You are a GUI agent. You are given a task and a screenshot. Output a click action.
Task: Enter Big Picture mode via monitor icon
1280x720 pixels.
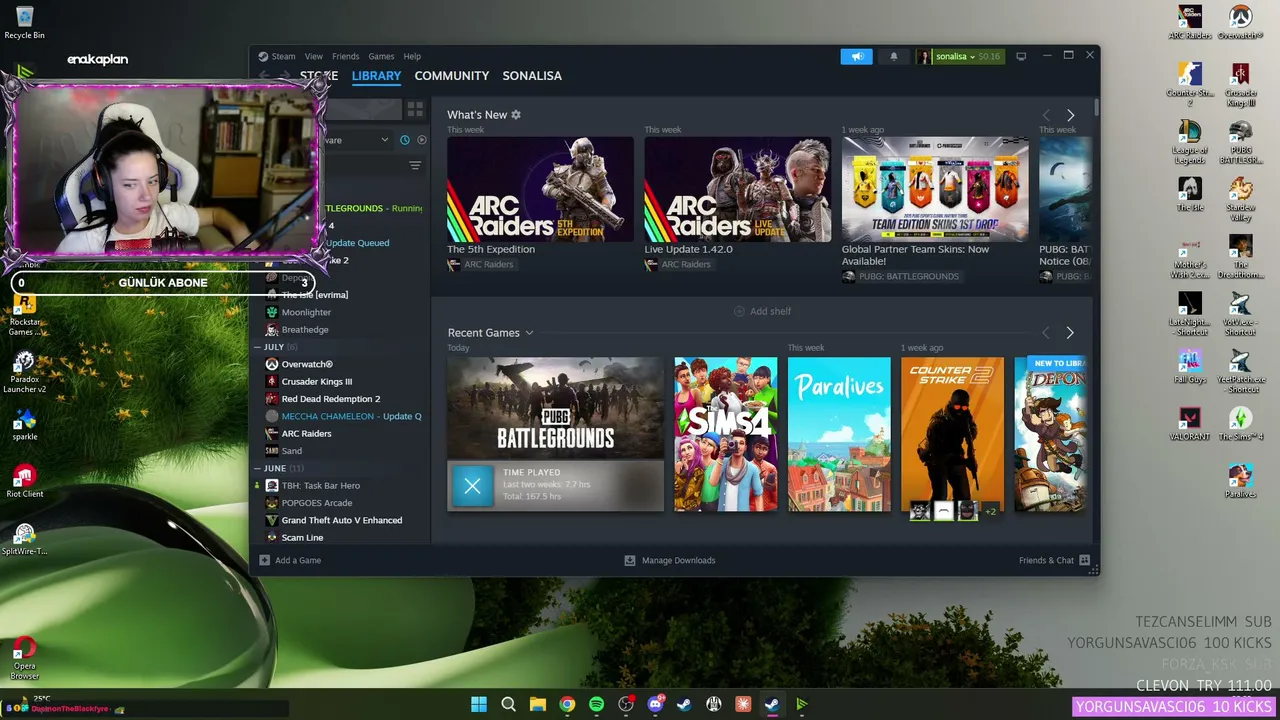1021,56
